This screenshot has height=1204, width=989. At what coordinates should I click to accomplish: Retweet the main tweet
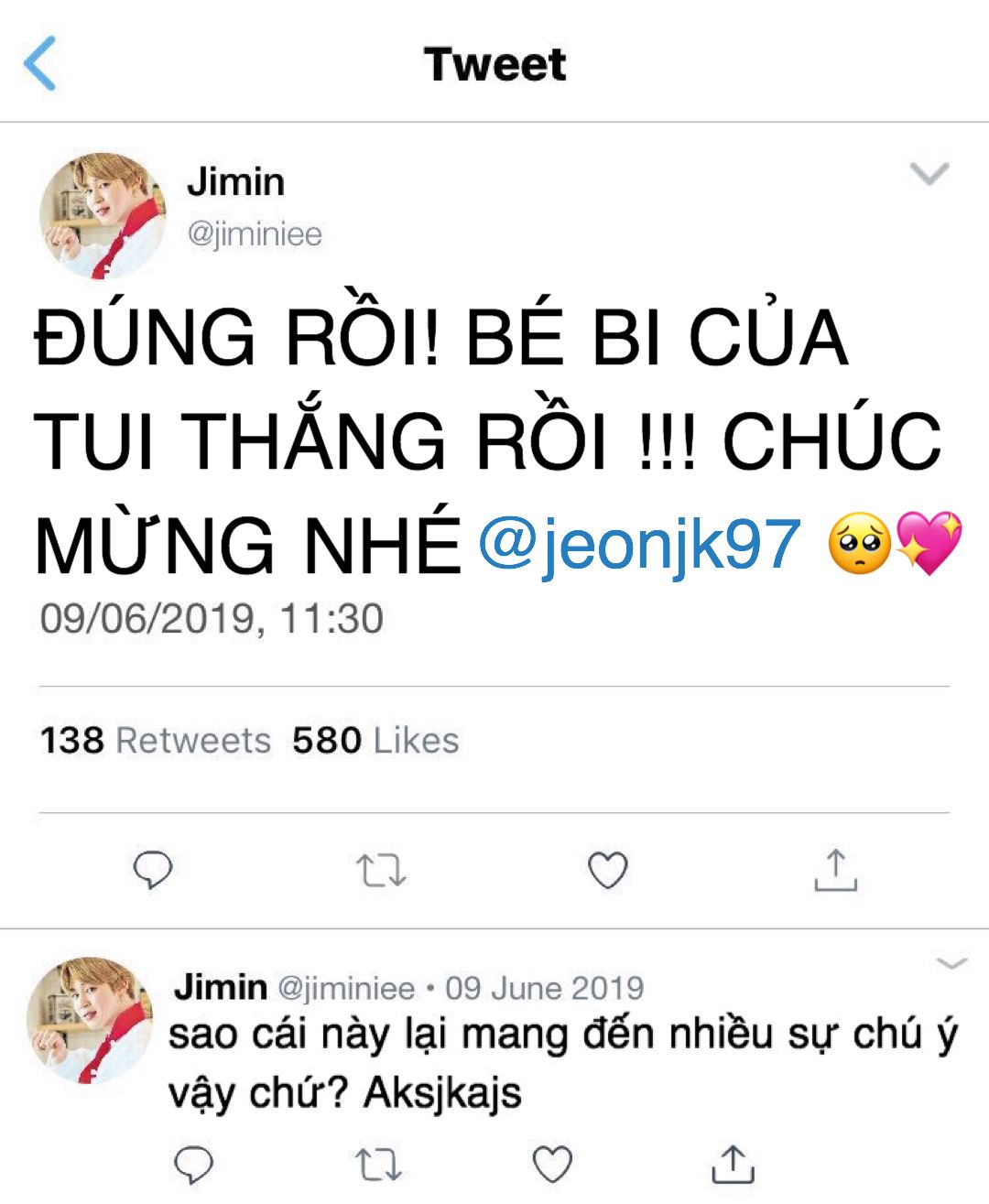(380, 871)
